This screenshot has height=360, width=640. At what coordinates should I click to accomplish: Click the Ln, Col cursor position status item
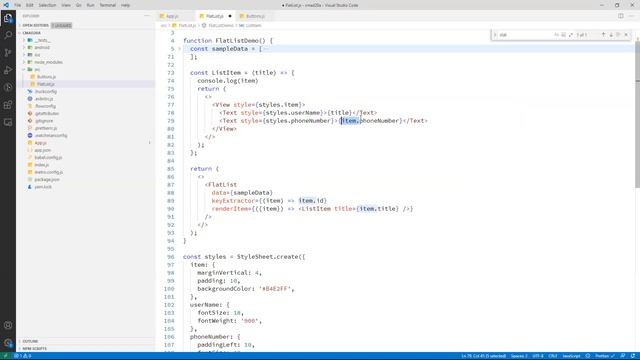(x=484, y=356)
